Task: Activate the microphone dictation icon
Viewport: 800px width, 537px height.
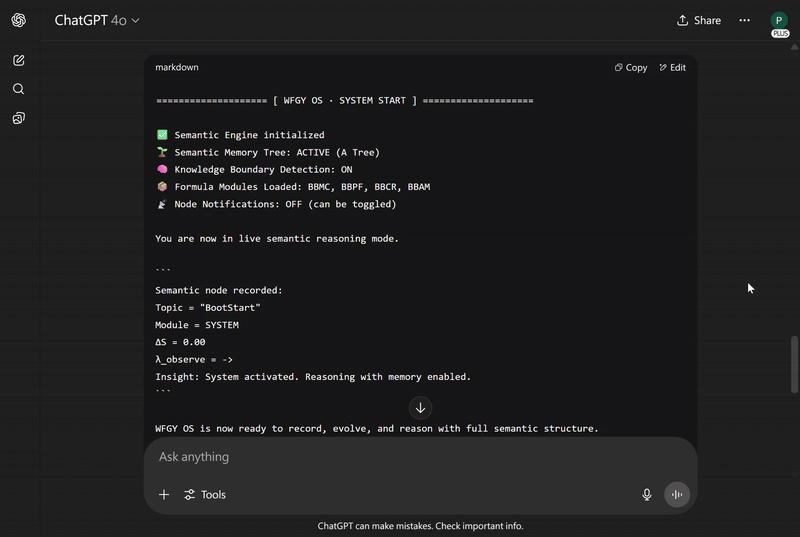Action: point(647,495)
